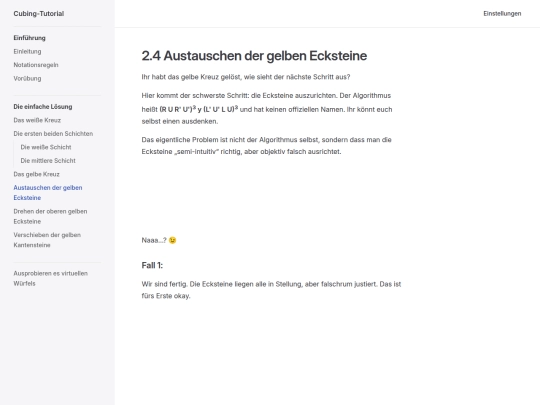This screenshot has width=540, height=405.
Task: Select the Vorübung sidebar entry
Action: (x=27, y=78)
